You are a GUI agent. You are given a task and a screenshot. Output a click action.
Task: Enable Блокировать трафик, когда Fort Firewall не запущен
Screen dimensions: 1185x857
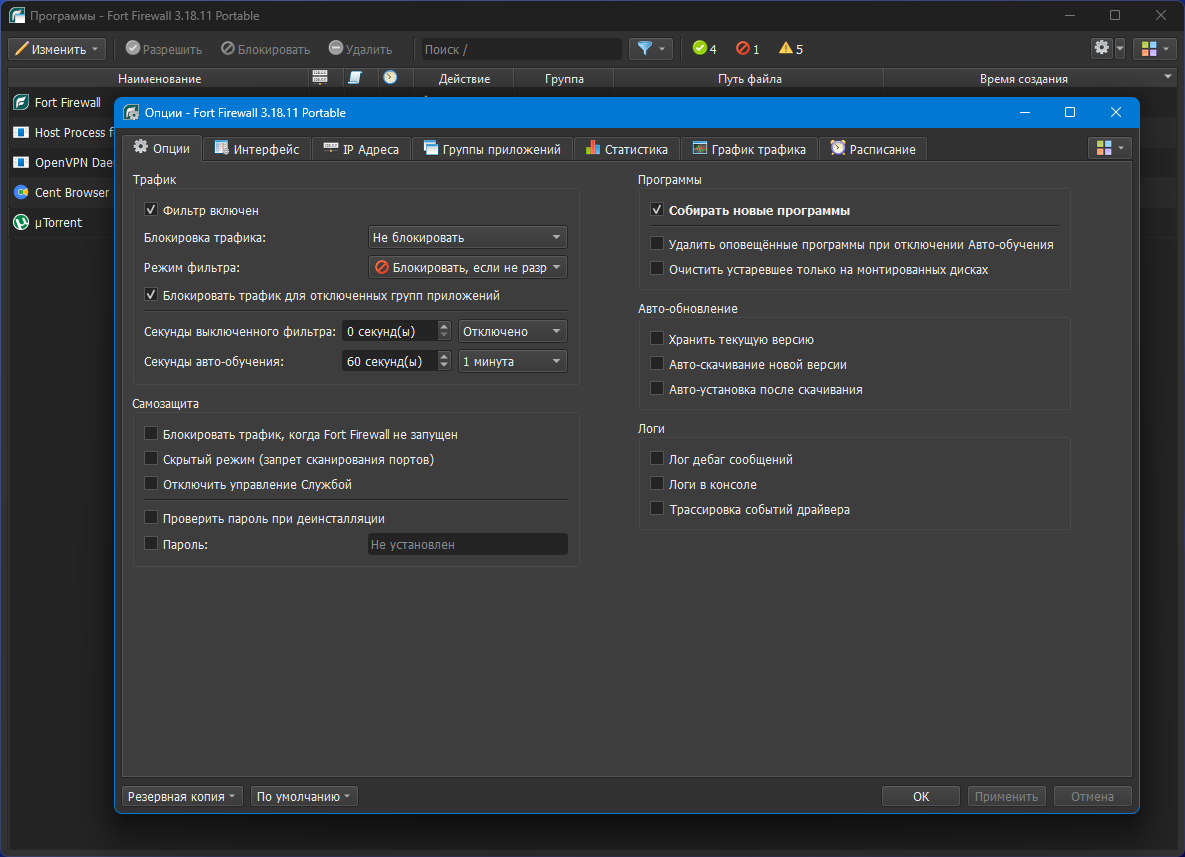pos(151,434)
